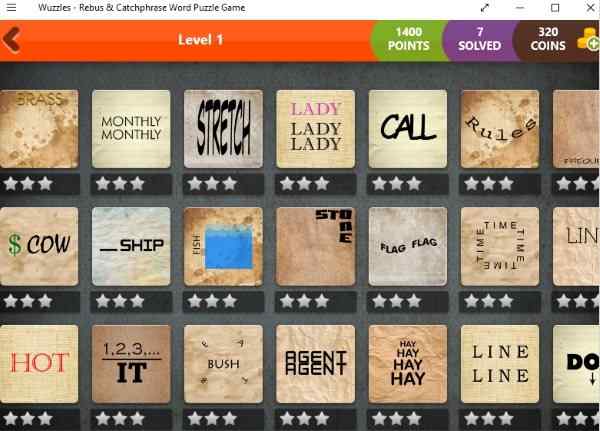Image resolution: width=600 pixels, height=431 pixels.
Task: Select the STRETCH puzzle tile
Action: [223, 129]
